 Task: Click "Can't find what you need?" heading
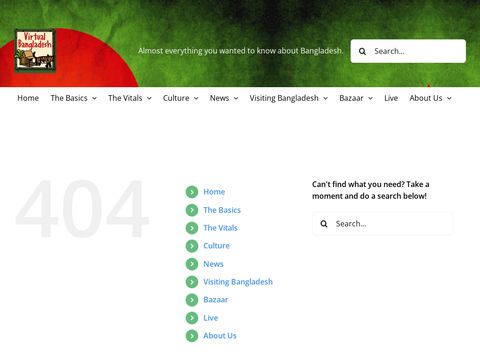click(x=370, y=190)
